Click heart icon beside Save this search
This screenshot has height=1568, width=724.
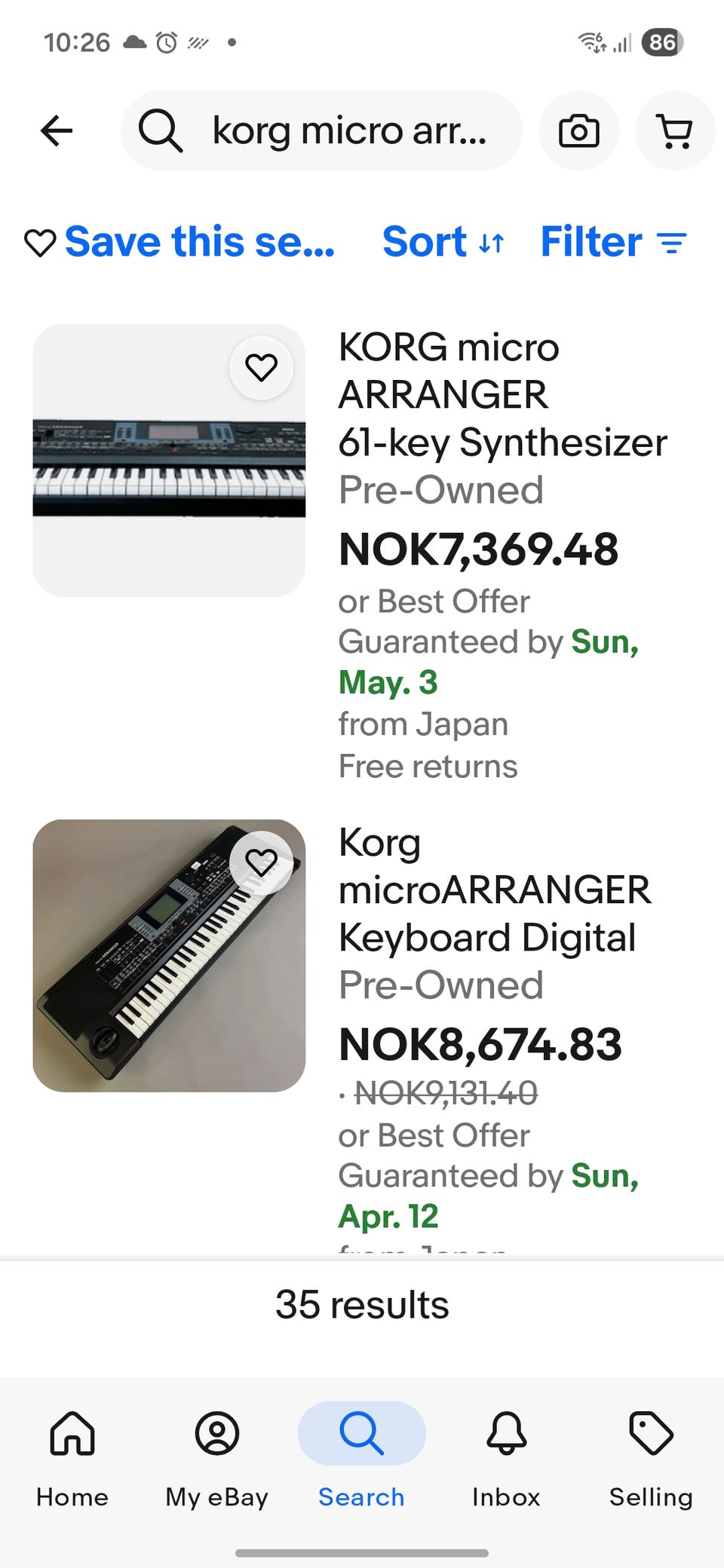(x=40, y=243)
